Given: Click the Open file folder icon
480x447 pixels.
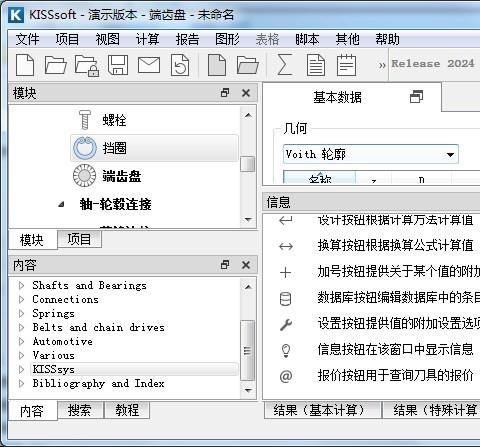Looking at the screenshot, I should [55, 65].
